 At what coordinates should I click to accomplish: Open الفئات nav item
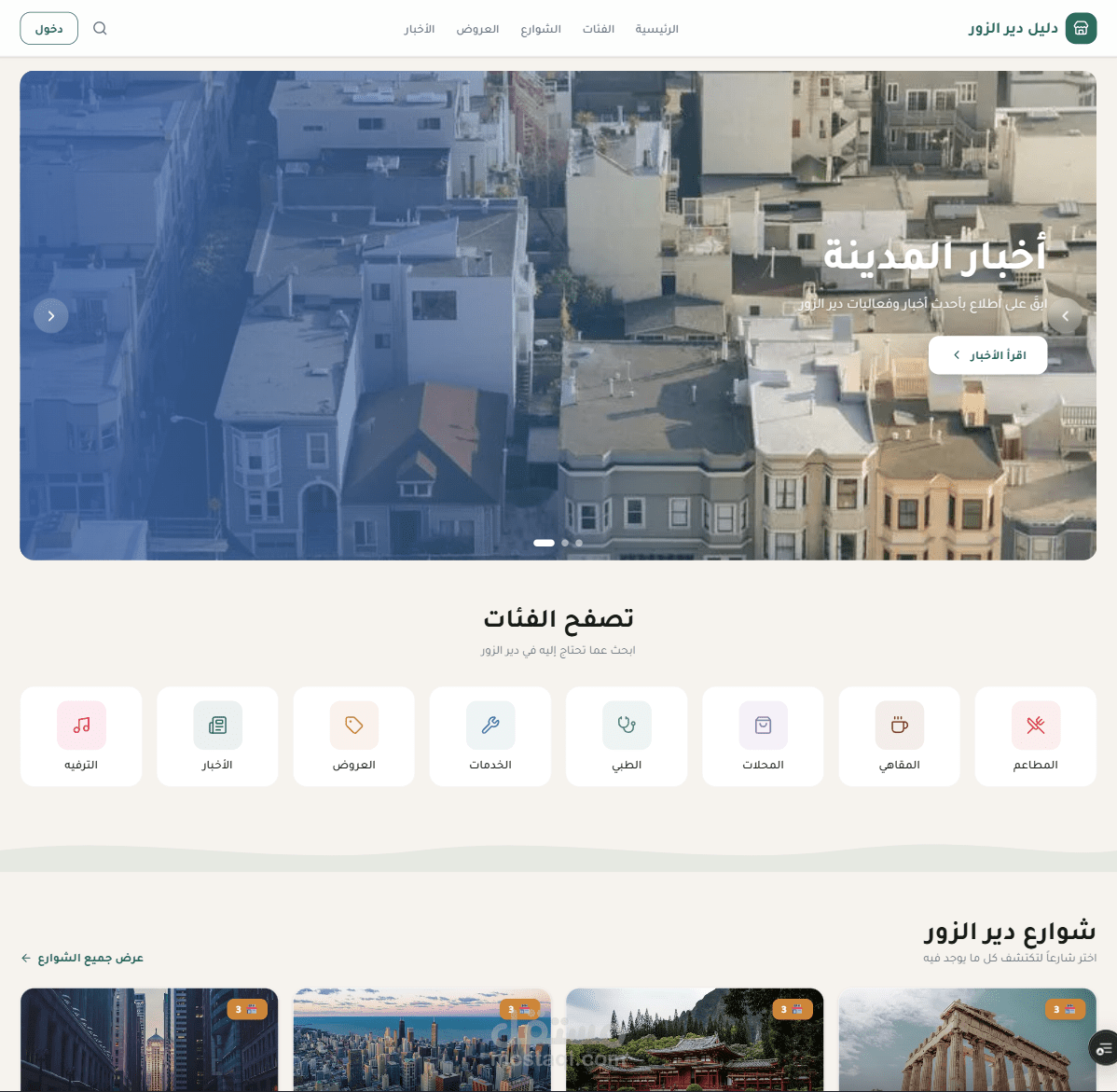point(599,29)
